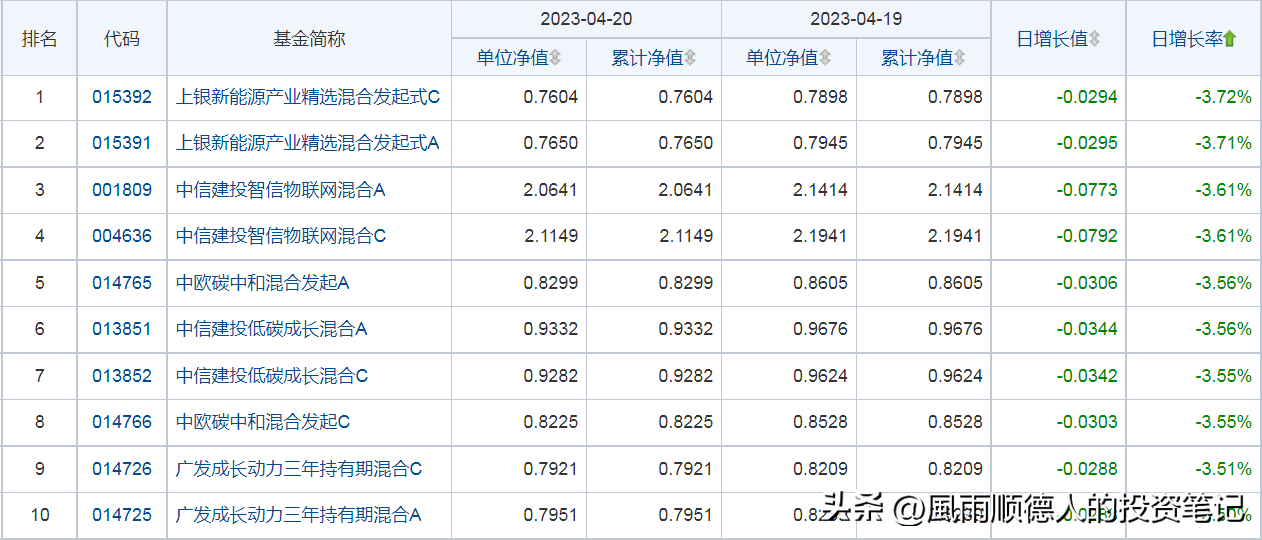1262x540 pixels.
Task: Open fund code 004636 link
Action: coord(122,236)
